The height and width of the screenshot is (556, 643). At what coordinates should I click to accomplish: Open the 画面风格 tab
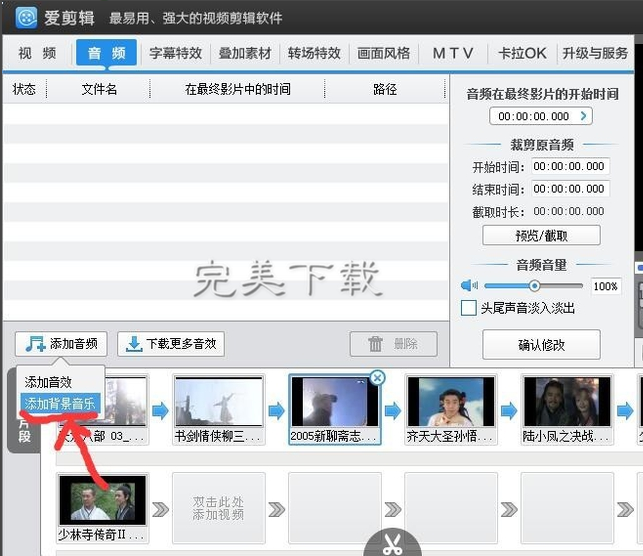(x=383, y=53)
